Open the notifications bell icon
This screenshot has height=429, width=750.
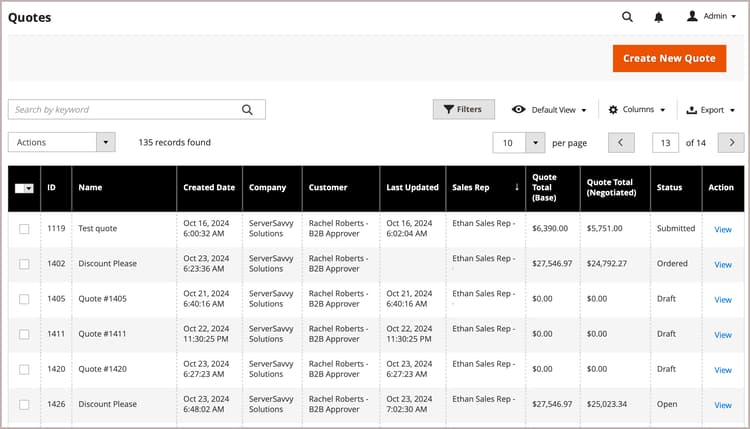pos(659,17)
